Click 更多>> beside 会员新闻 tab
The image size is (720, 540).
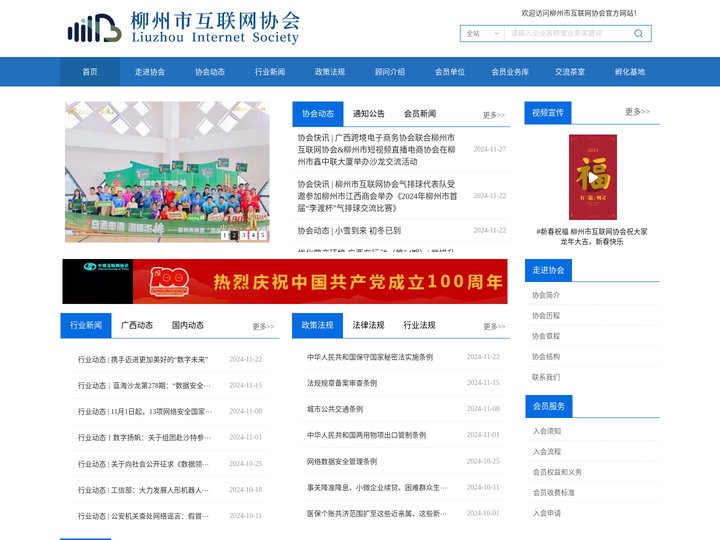click(494, 115)
